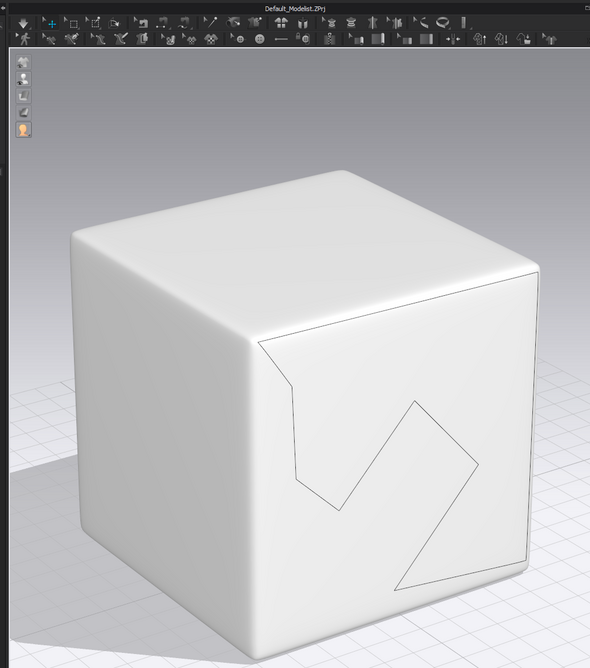This screenshot has height=668, width=590.
Task: Click the round Button tool icon
Action: coord(259,39)
